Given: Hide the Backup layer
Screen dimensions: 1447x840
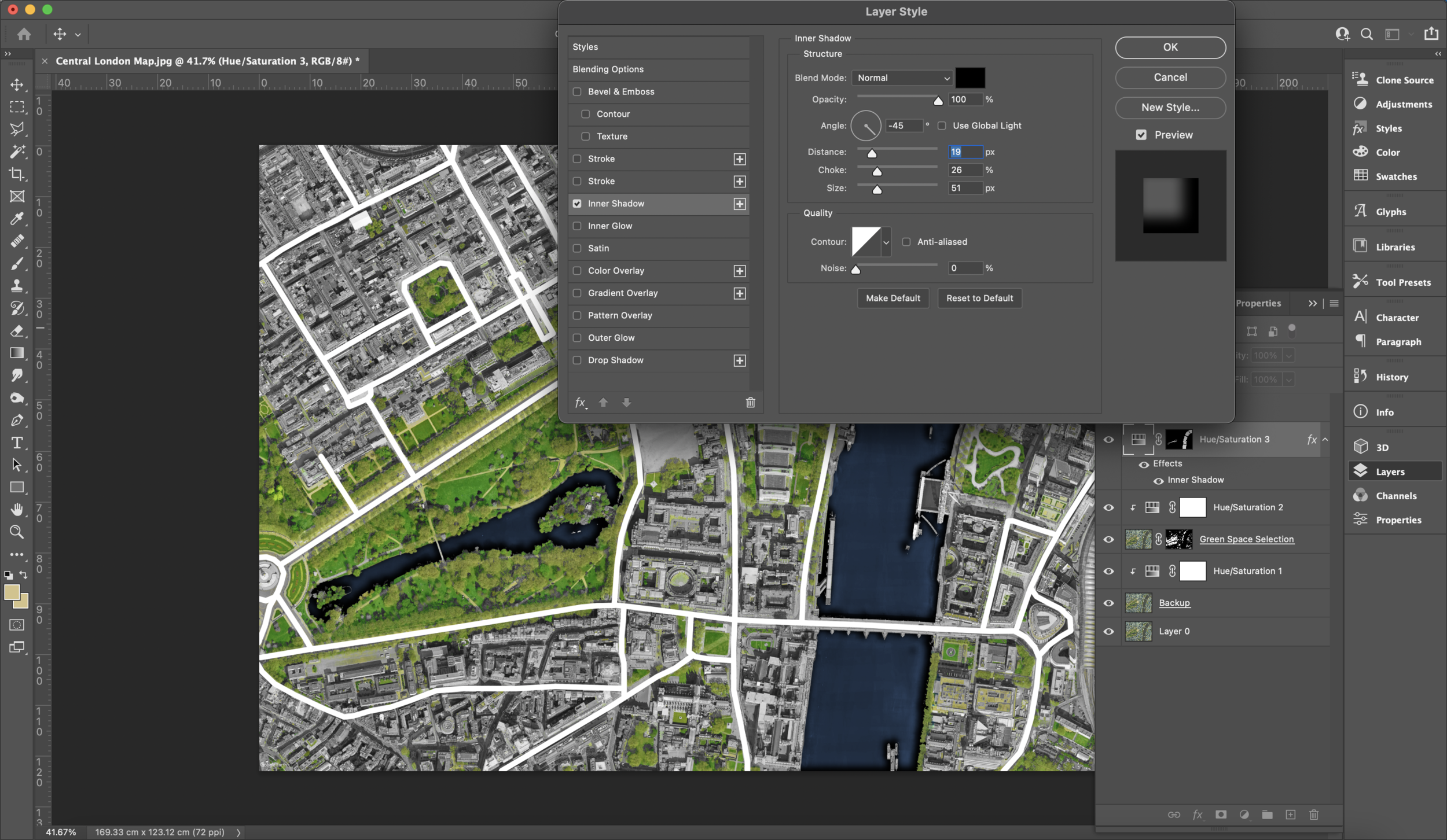Looking at the screenshot, I should tap(1108, 603).
